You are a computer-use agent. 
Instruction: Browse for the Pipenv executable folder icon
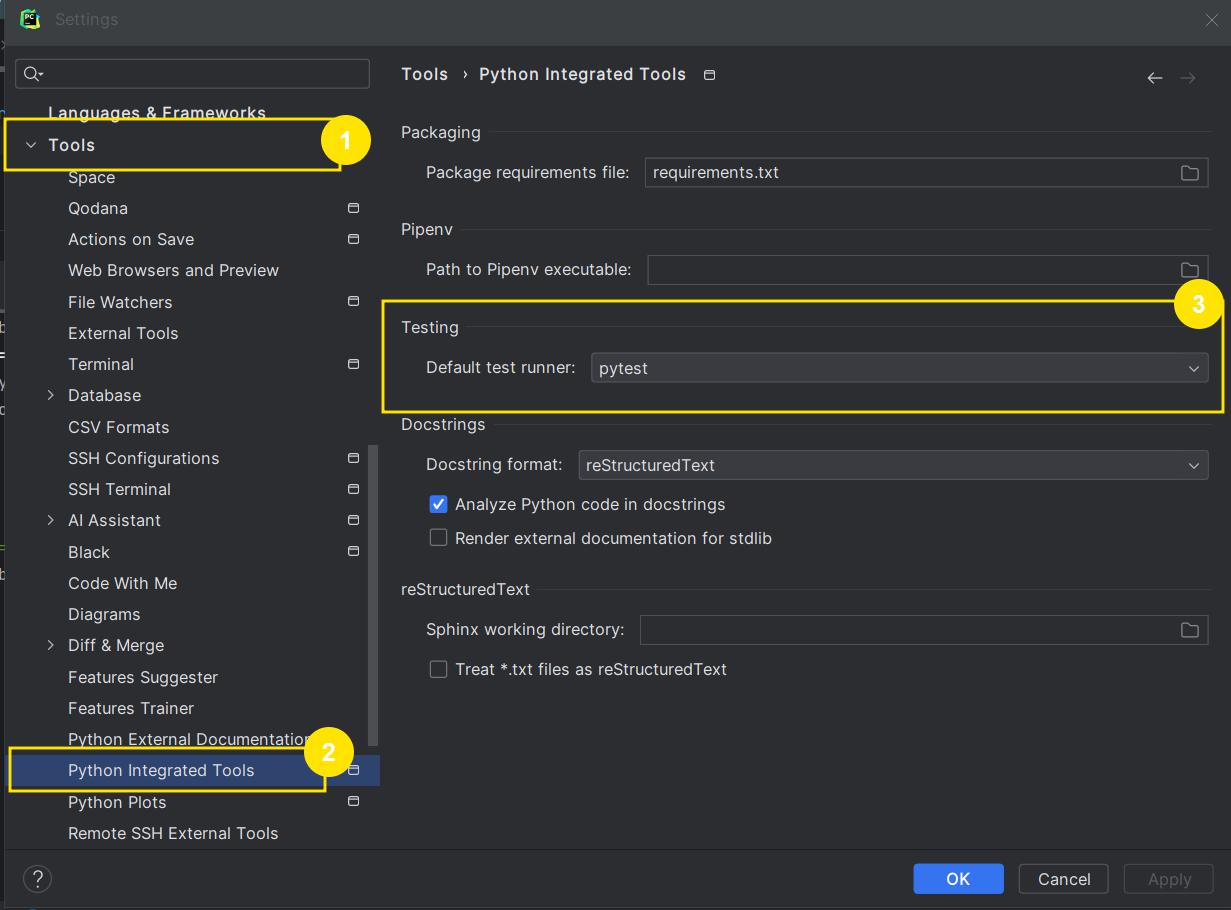coord(1189,270)
